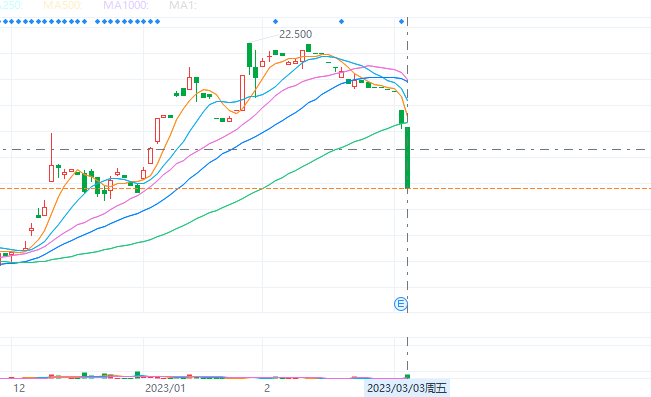This screenshot has width=651, height=397.
Task: Click the 22.500 high price label
Action: pos(295,34)
